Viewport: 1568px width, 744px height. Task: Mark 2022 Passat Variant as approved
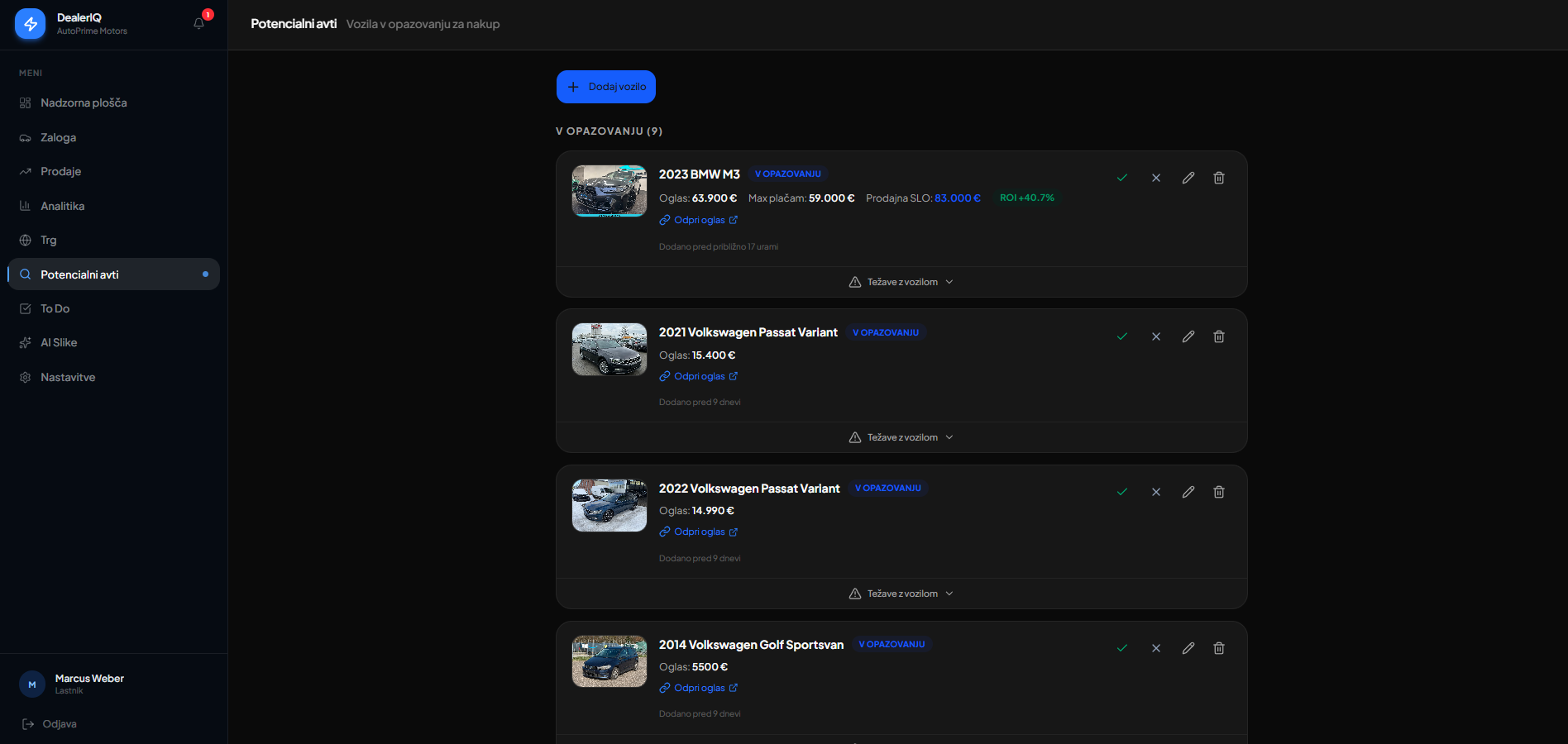coord(1122,492)
